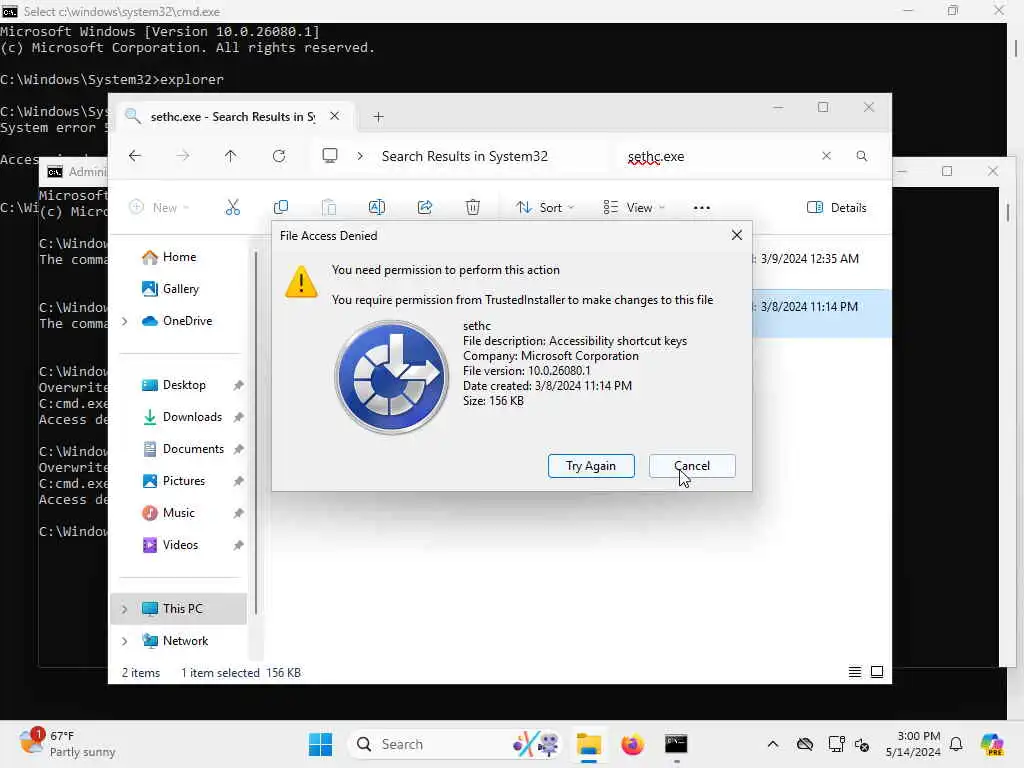Expand the Network tree node
The image size is (1024, 768).
coord(125,641)
